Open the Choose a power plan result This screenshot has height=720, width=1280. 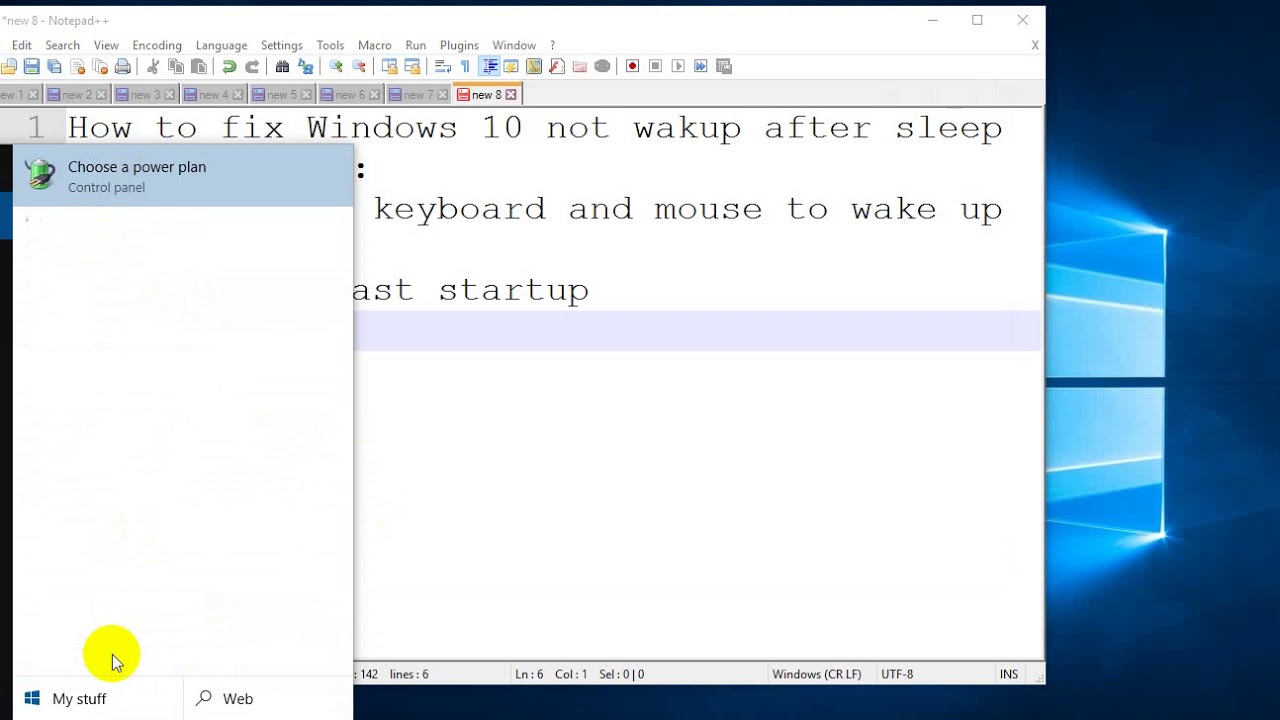pyautogui.click(x=183, y=176)
